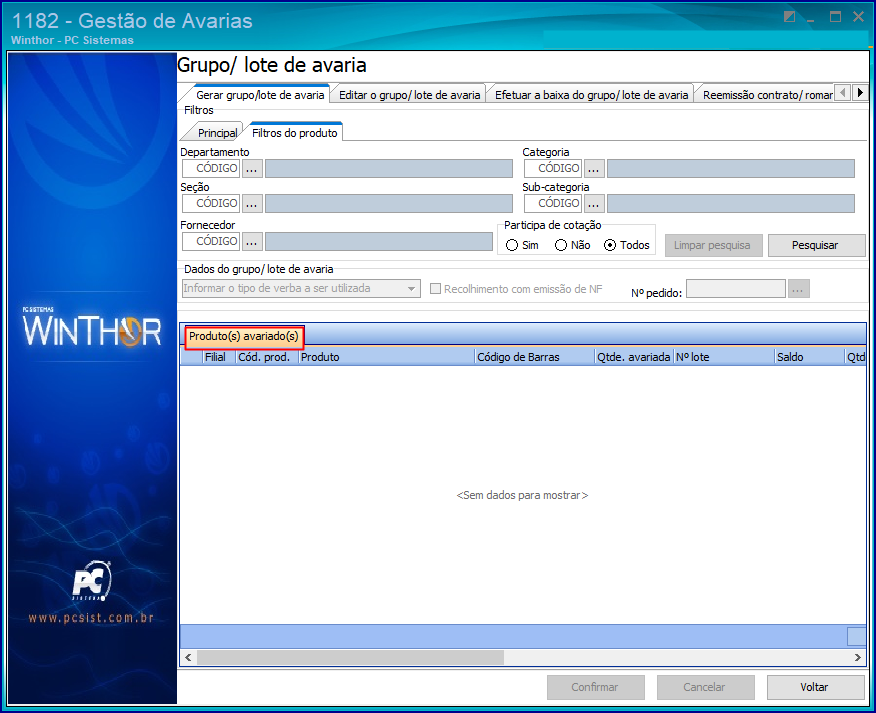Open Departamento lookup ellipsis button
Screen dimensions: 876x713
252,168
